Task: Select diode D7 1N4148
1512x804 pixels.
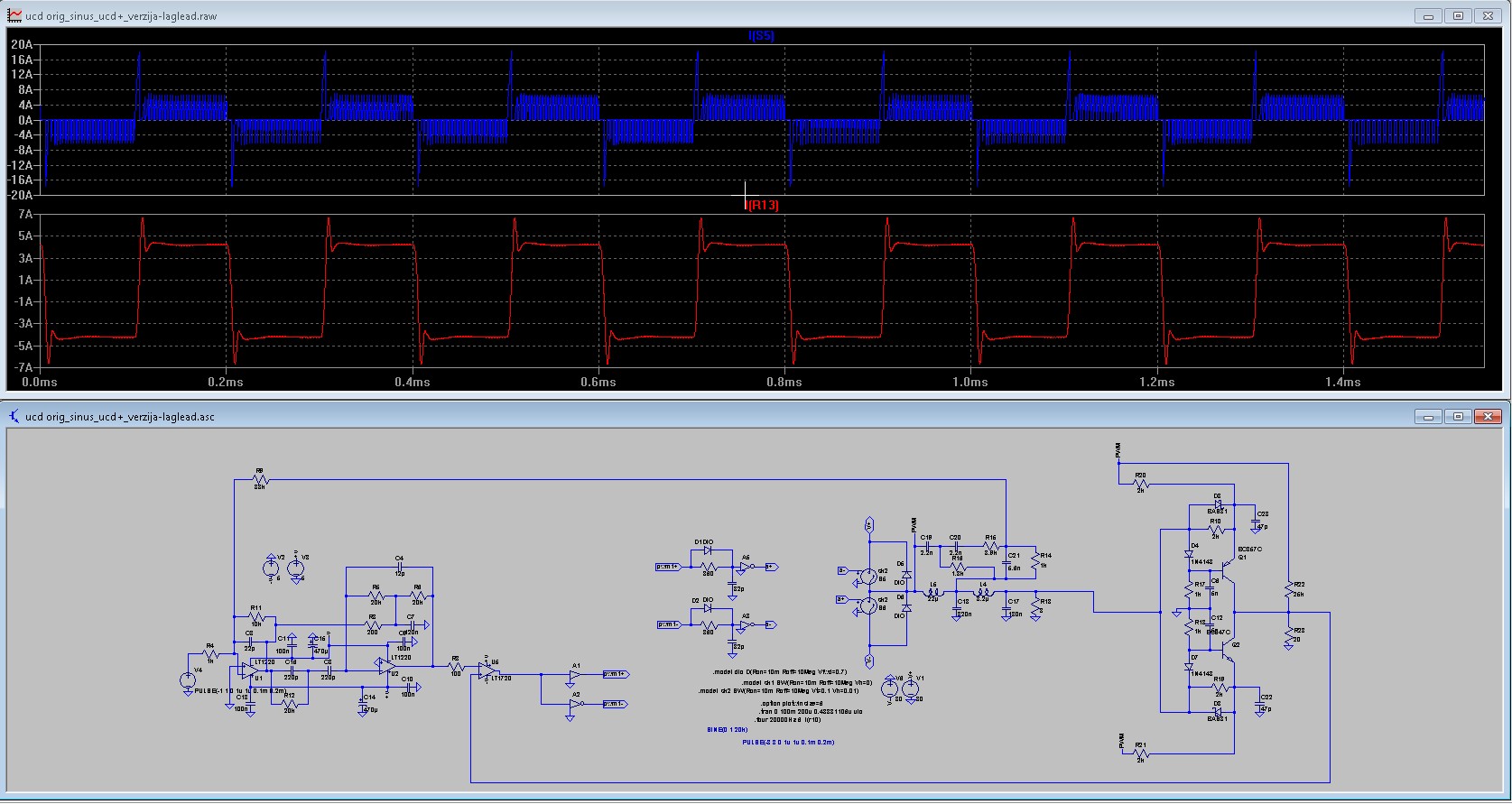Action: [1189, 666]
